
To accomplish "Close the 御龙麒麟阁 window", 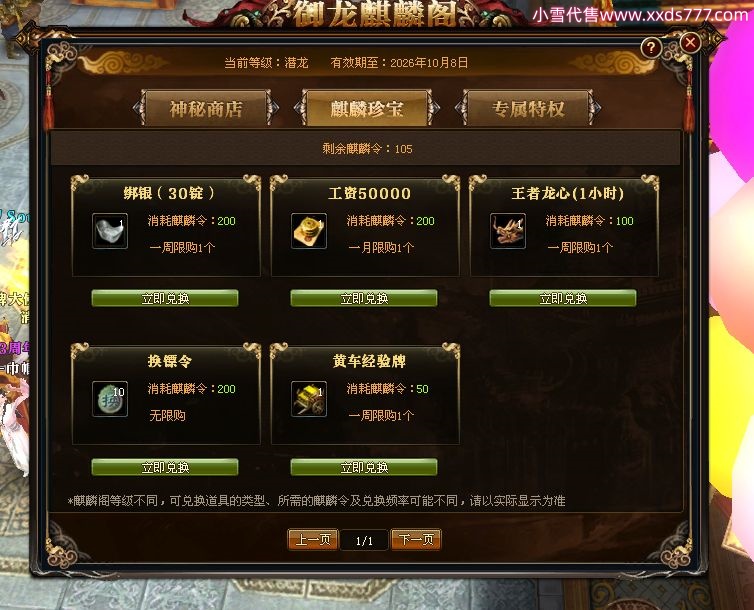I will (x=690, y=43).
